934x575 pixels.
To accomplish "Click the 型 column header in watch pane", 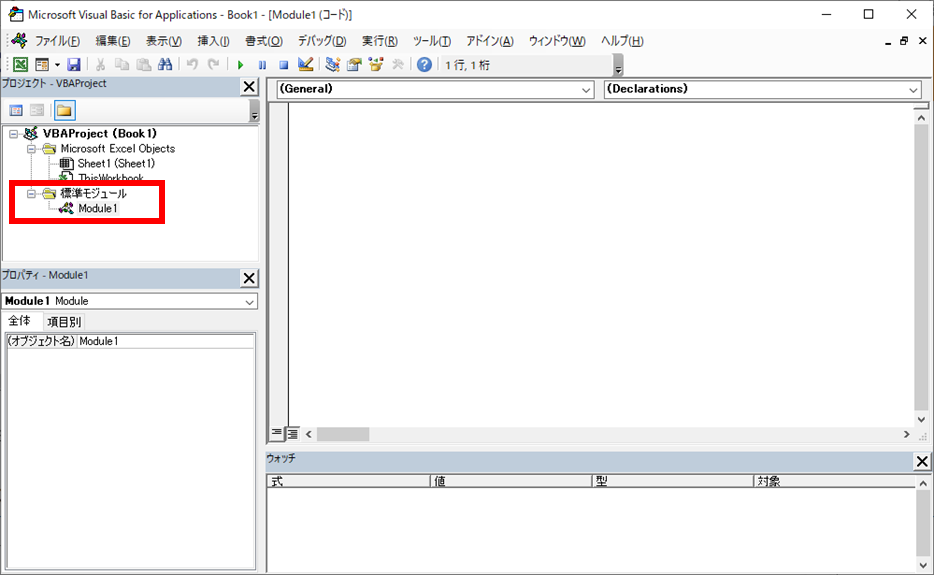I will [x=673, y=481].
